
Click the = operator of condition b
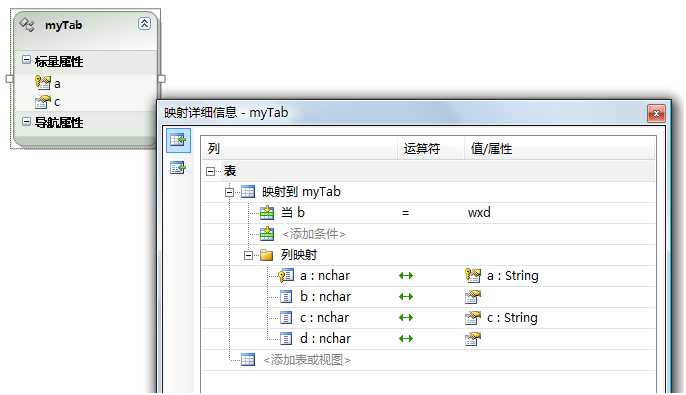pos(406,213)
